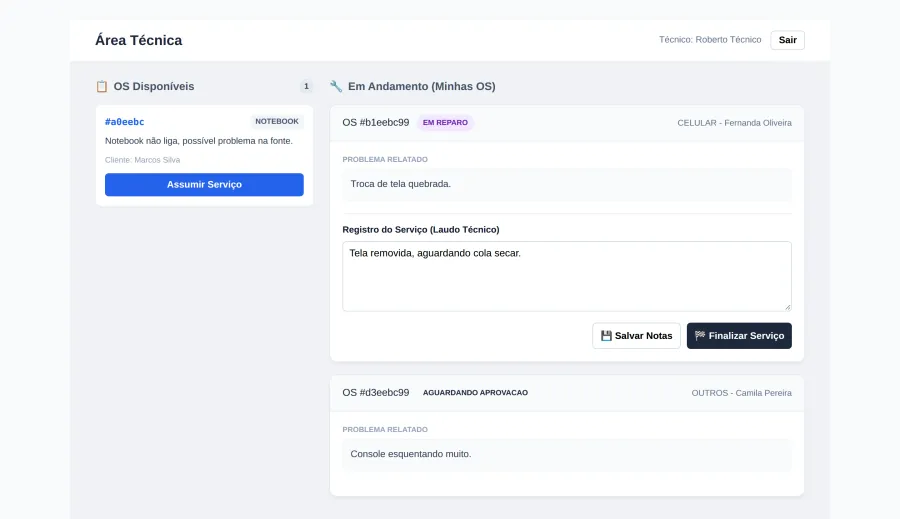Save the technical notes with Salvar Notas
Viewport: 900px width, 519px height.
click(637, 336)
